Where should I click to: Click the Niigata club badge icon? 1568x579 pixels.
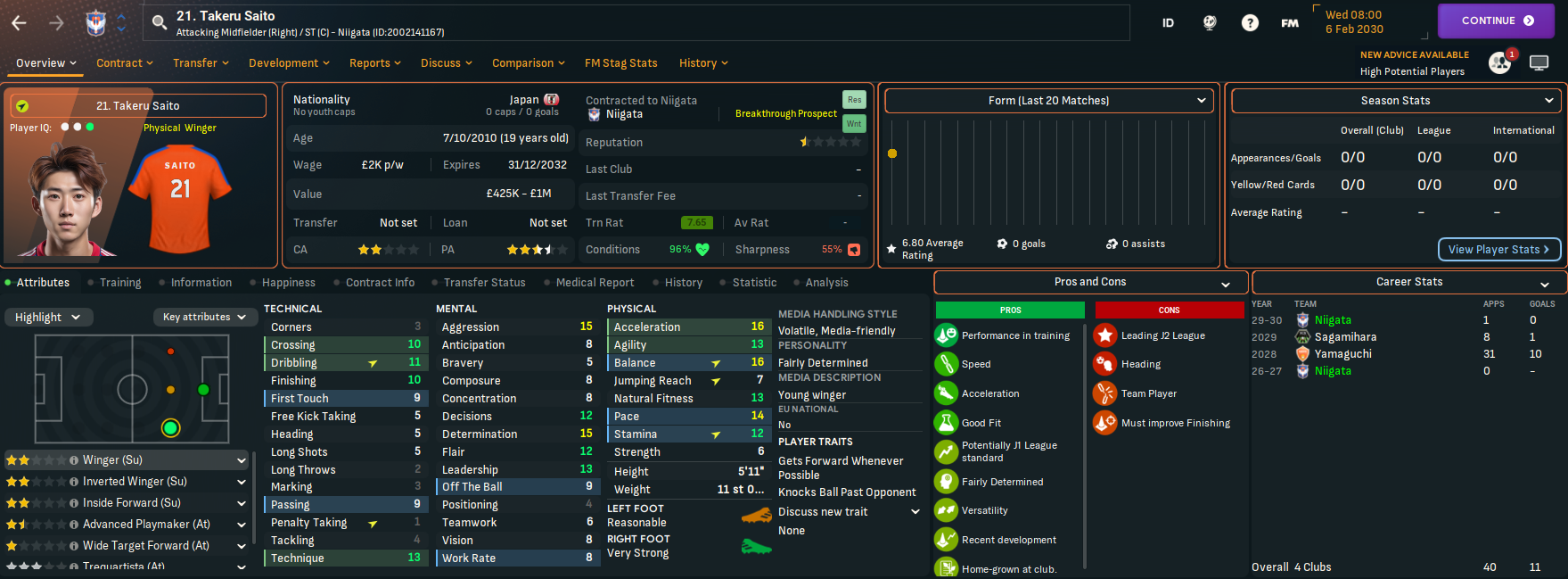pyautogui.click(x=95, y=23)
